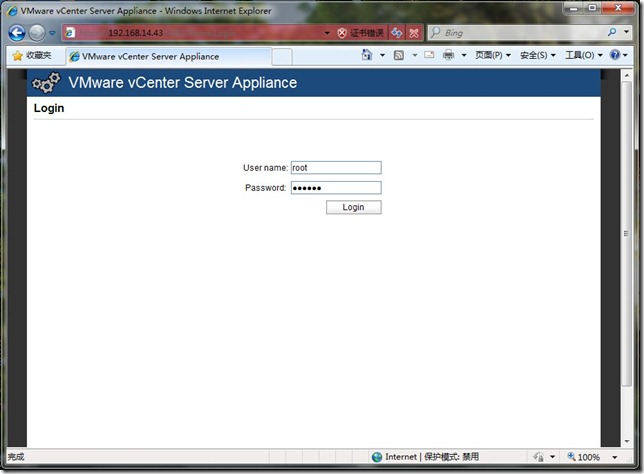644x474 pixels.
Task: Expand the address bar URL history dropdown
Action: (327, 33)
